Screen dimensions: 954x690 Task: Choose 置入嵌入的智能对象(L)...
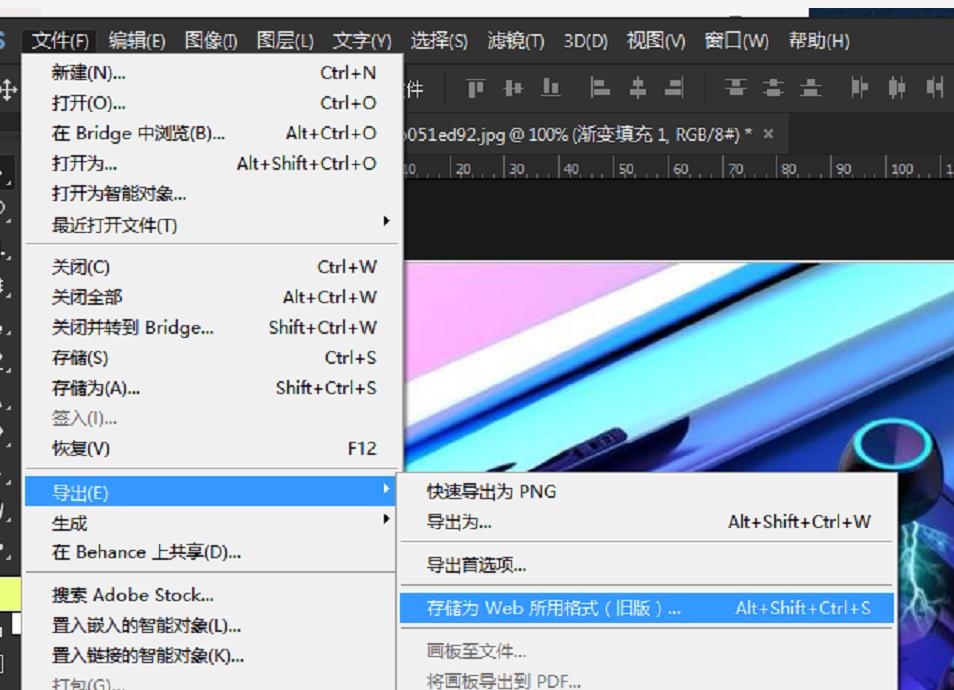click(211, 626)
